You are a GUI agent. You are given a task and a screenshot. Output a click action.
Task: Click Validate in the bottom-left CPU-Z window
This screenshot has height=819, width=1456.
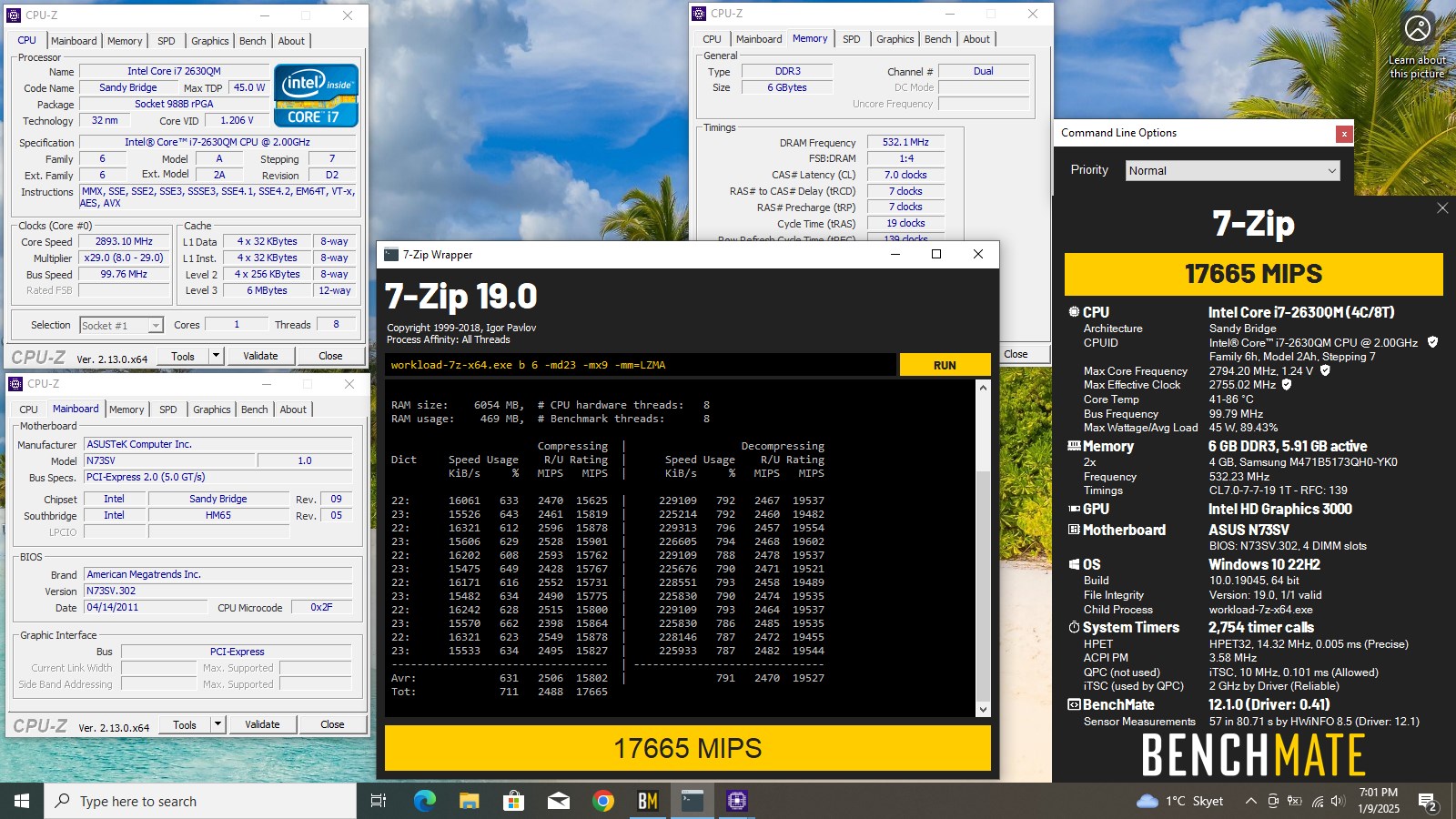coord(262,724)
